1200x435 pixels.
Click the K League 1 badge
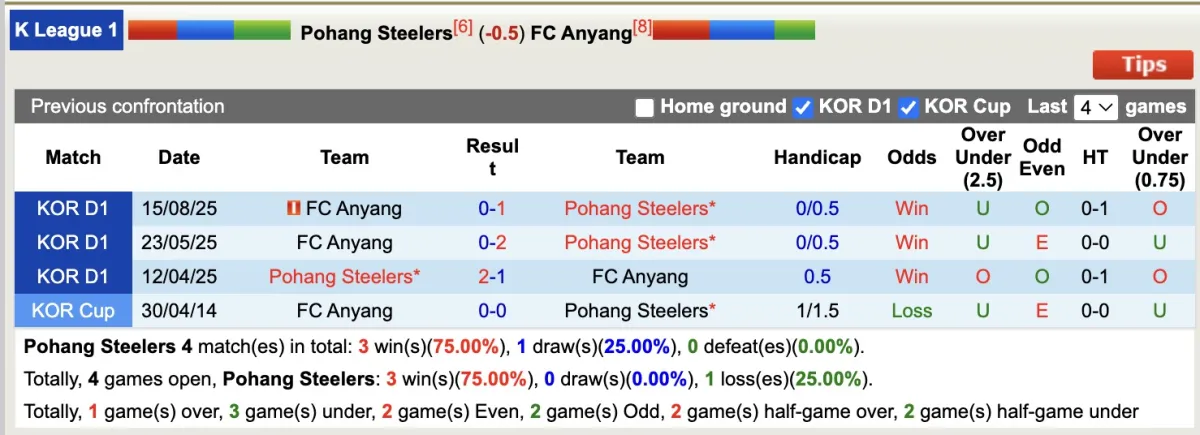(x=66, y=30)
